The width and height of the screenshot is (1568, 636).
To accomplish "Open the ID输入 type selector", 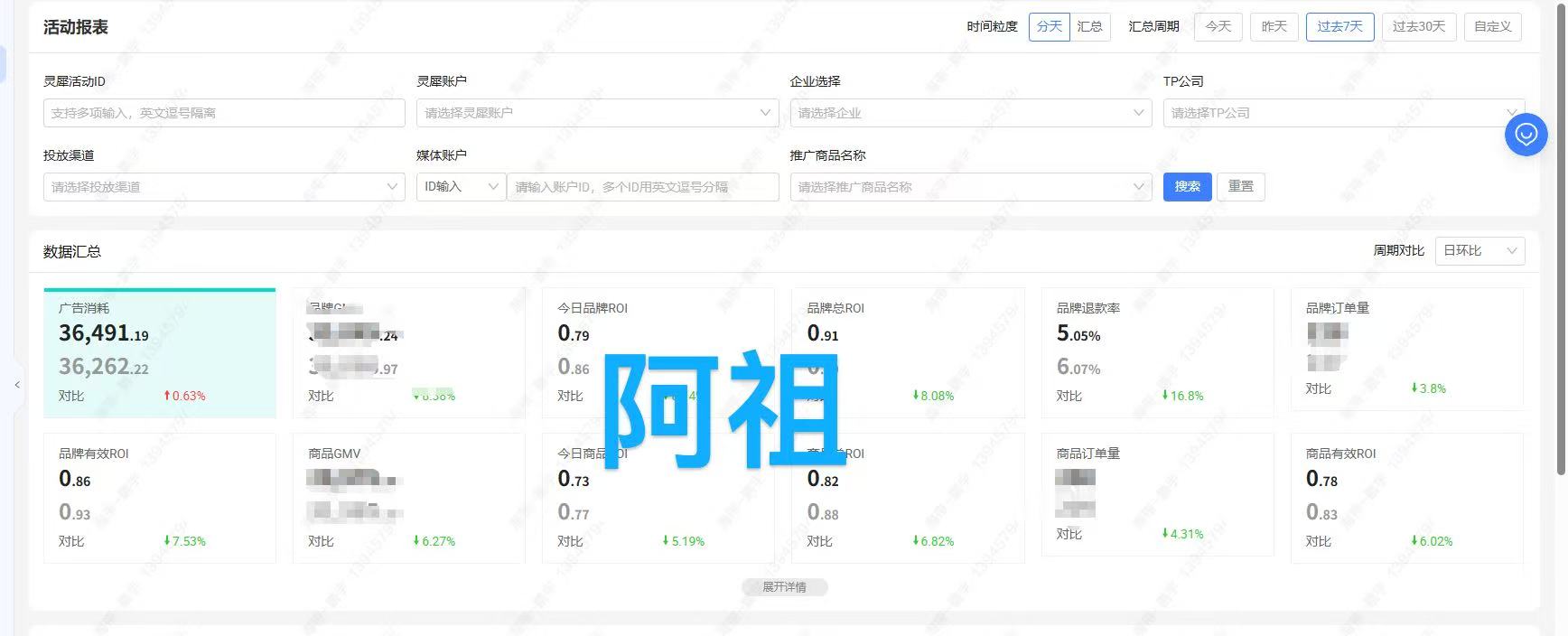I will (461, 187).
